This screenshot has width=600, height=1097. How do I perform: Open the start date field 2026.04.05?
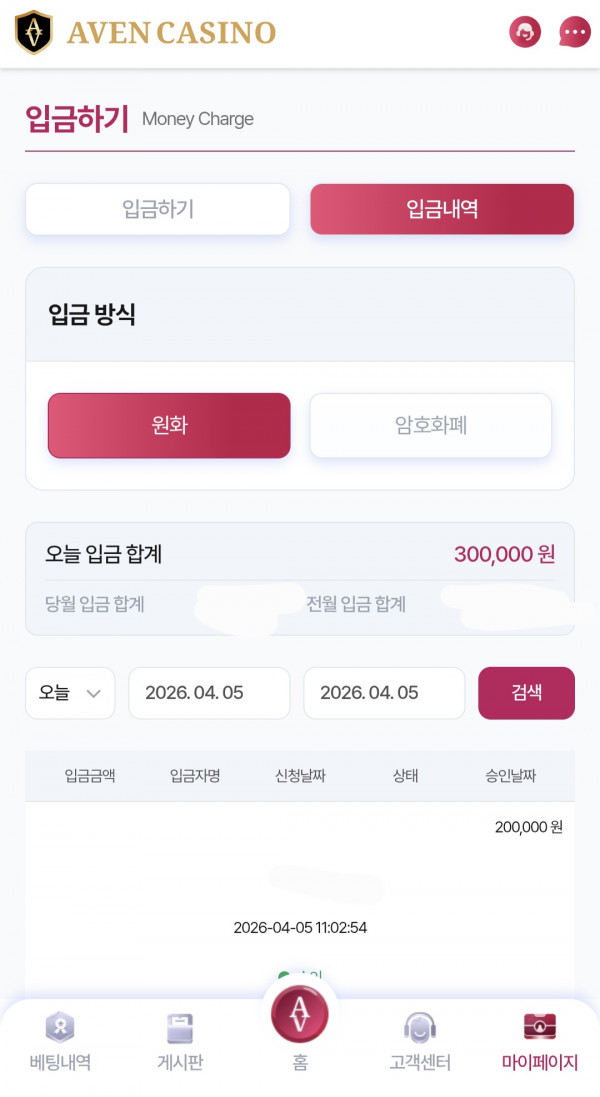click(x=209, y=692)
